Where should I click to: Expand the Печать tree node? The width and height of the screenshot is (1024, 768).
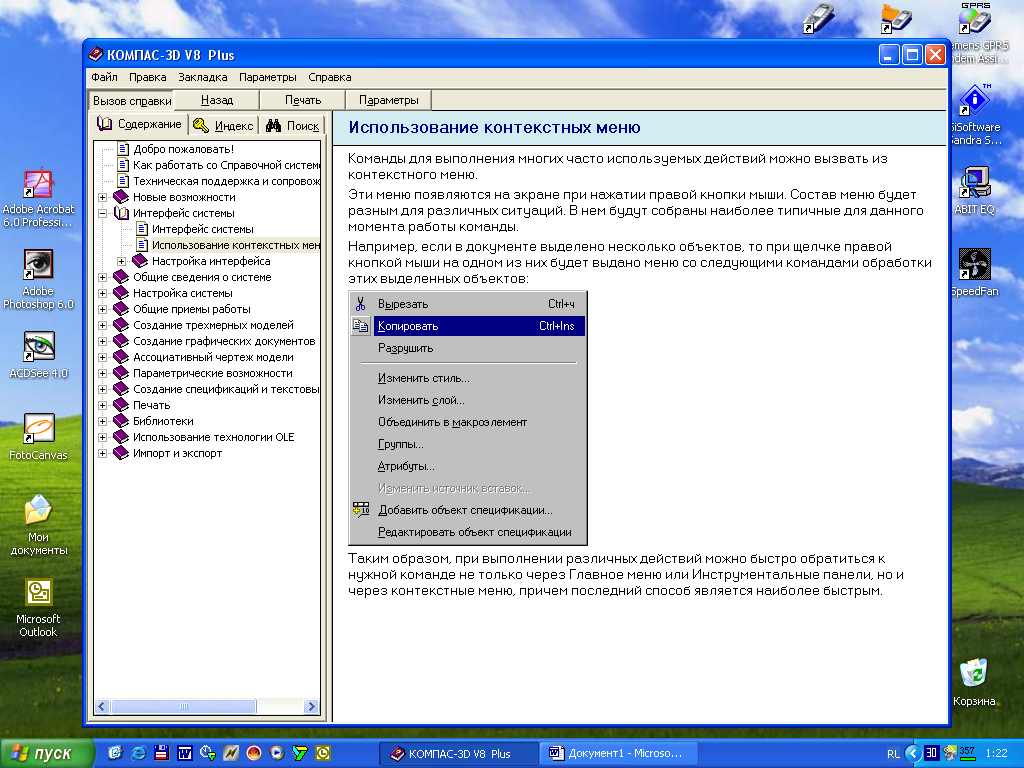pos(103,405)
